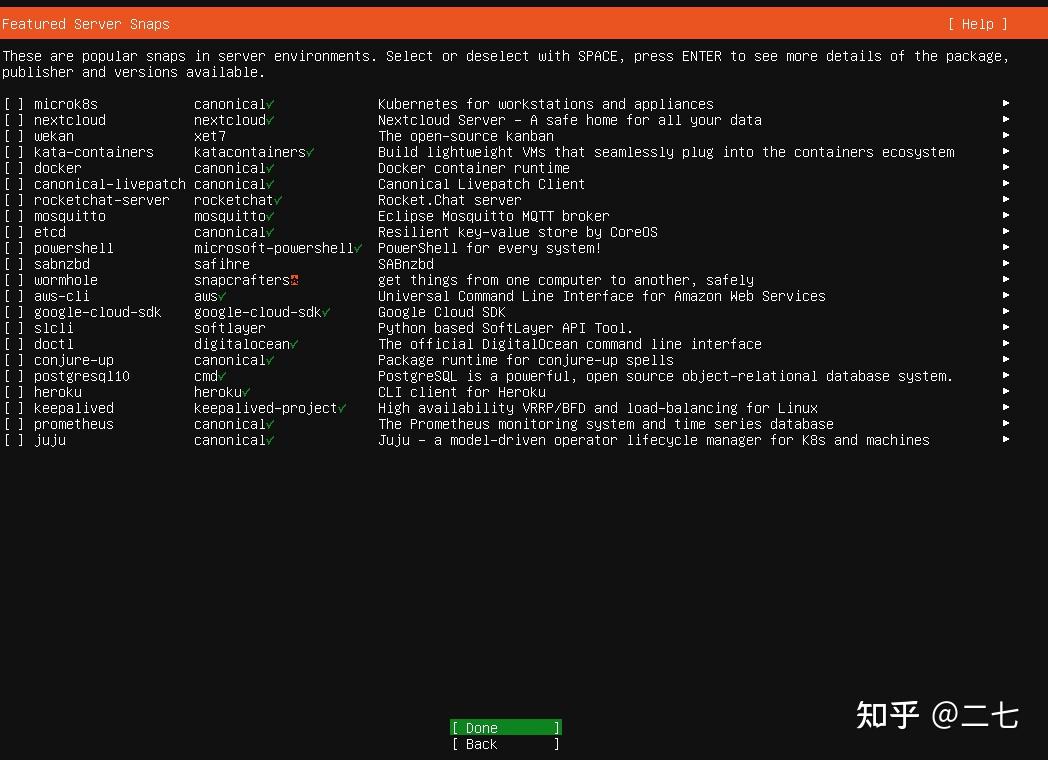Viewport: 1048px width, 760px height.
Task: Expand details arrow for microk8s
Action: [1005, 104]
